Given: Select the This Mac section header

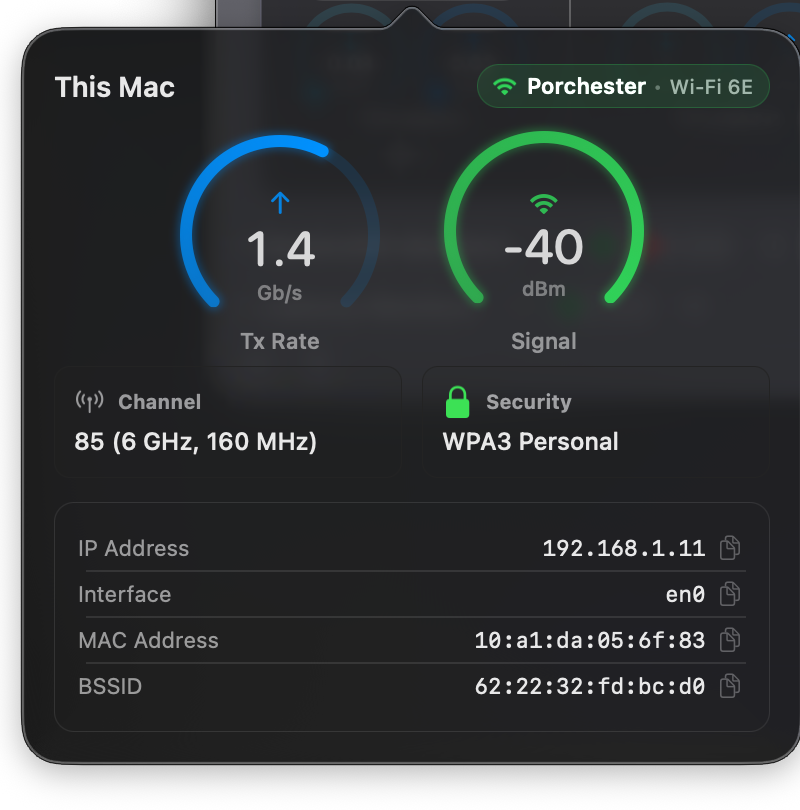Looking at the screenshot, I should point(114,87).
